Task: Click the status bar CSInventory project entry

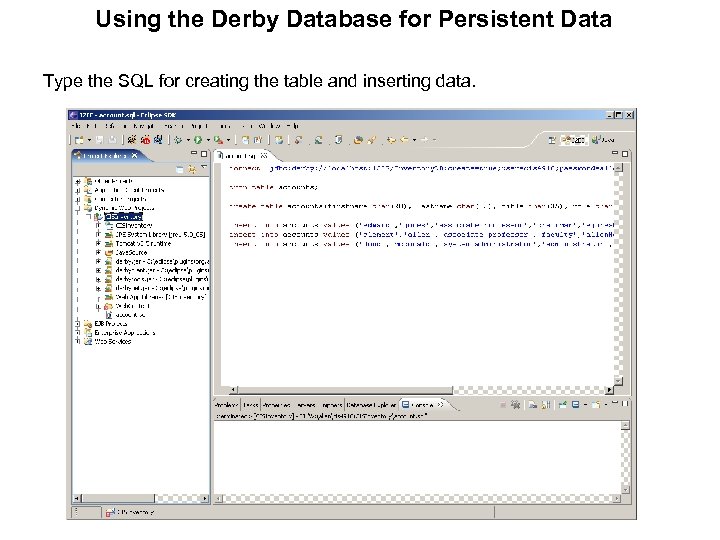Action: coord(131,512)
